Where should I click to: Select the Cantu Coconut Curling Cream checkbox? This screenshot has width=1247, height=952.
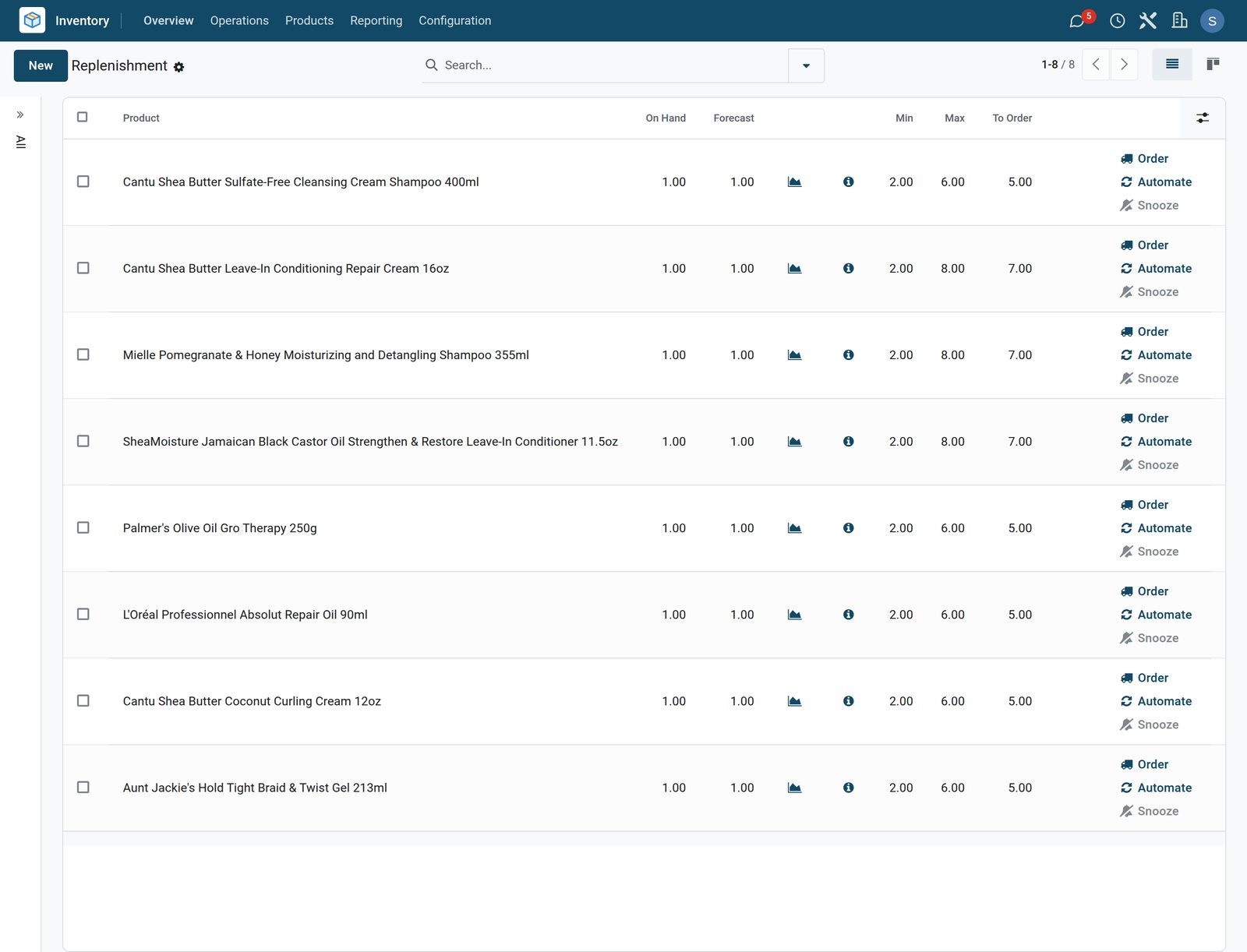coord(83,700)
